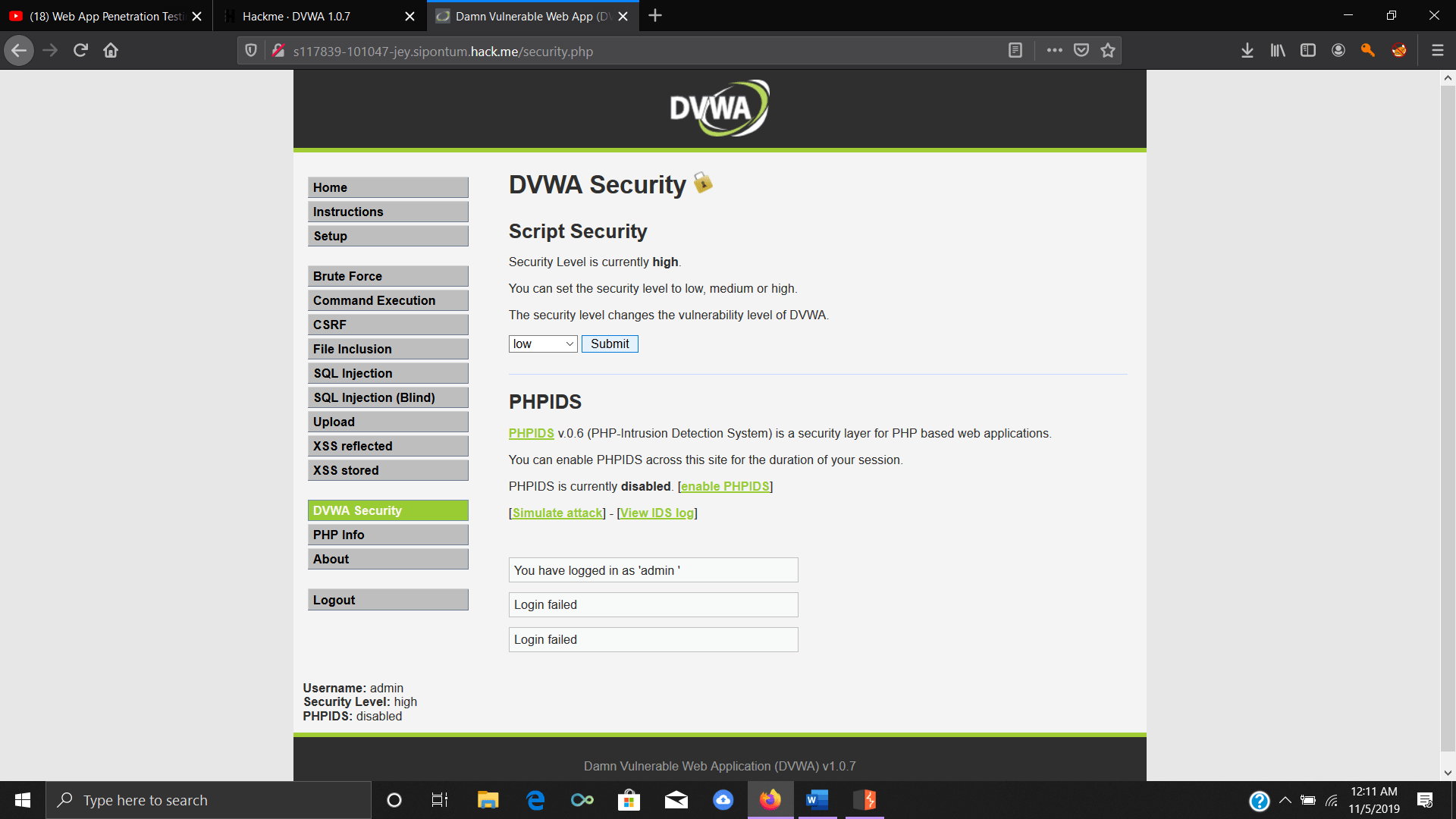Open XSS reflected in the sidebar

pyautogui.click(x=388, y=446)
